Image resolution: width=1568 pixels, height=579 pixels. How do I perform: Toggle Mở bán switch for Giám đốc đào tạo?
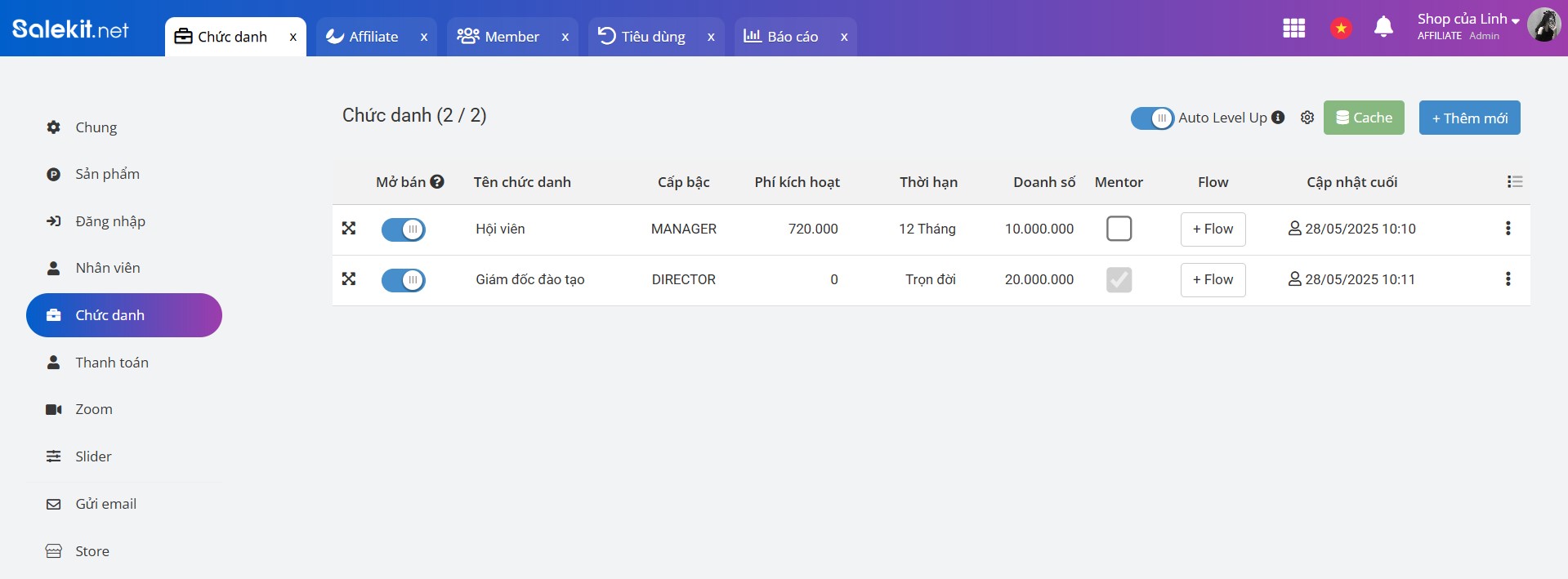(x=404, y=280)
